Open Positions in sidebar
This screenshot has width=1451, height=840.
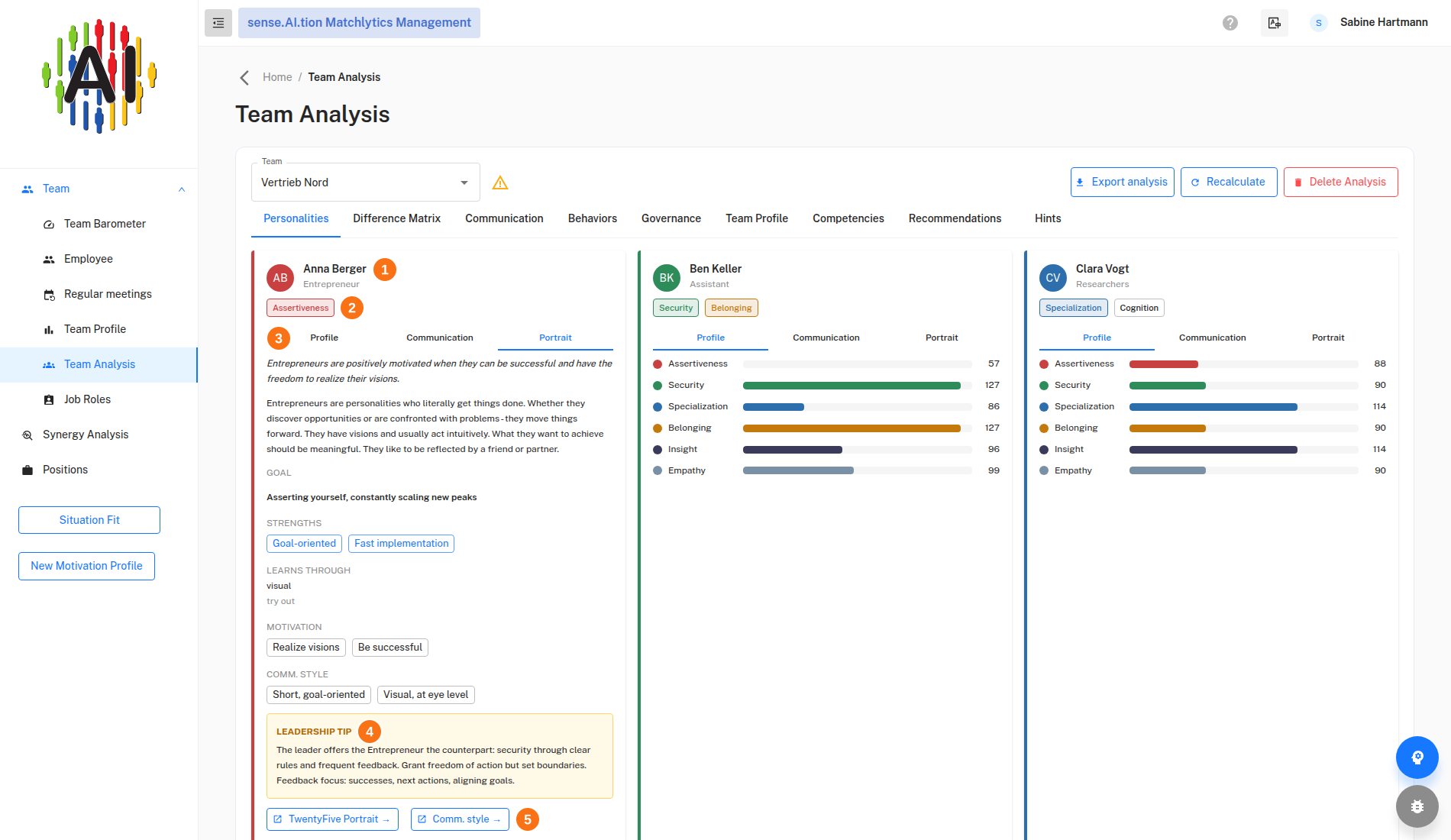tap(99, 470)
